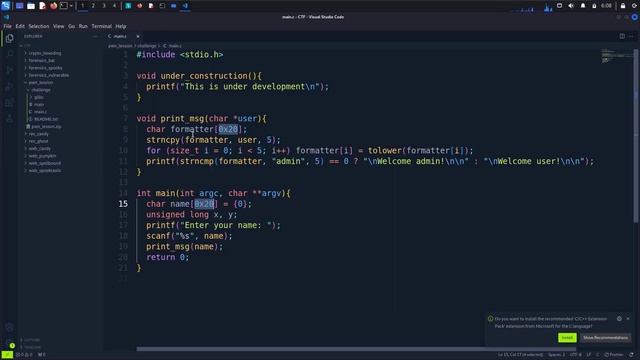Screen dimensions: 640x360
Task: Switch to the VS Code taskbar window
Action: [185, 6]
